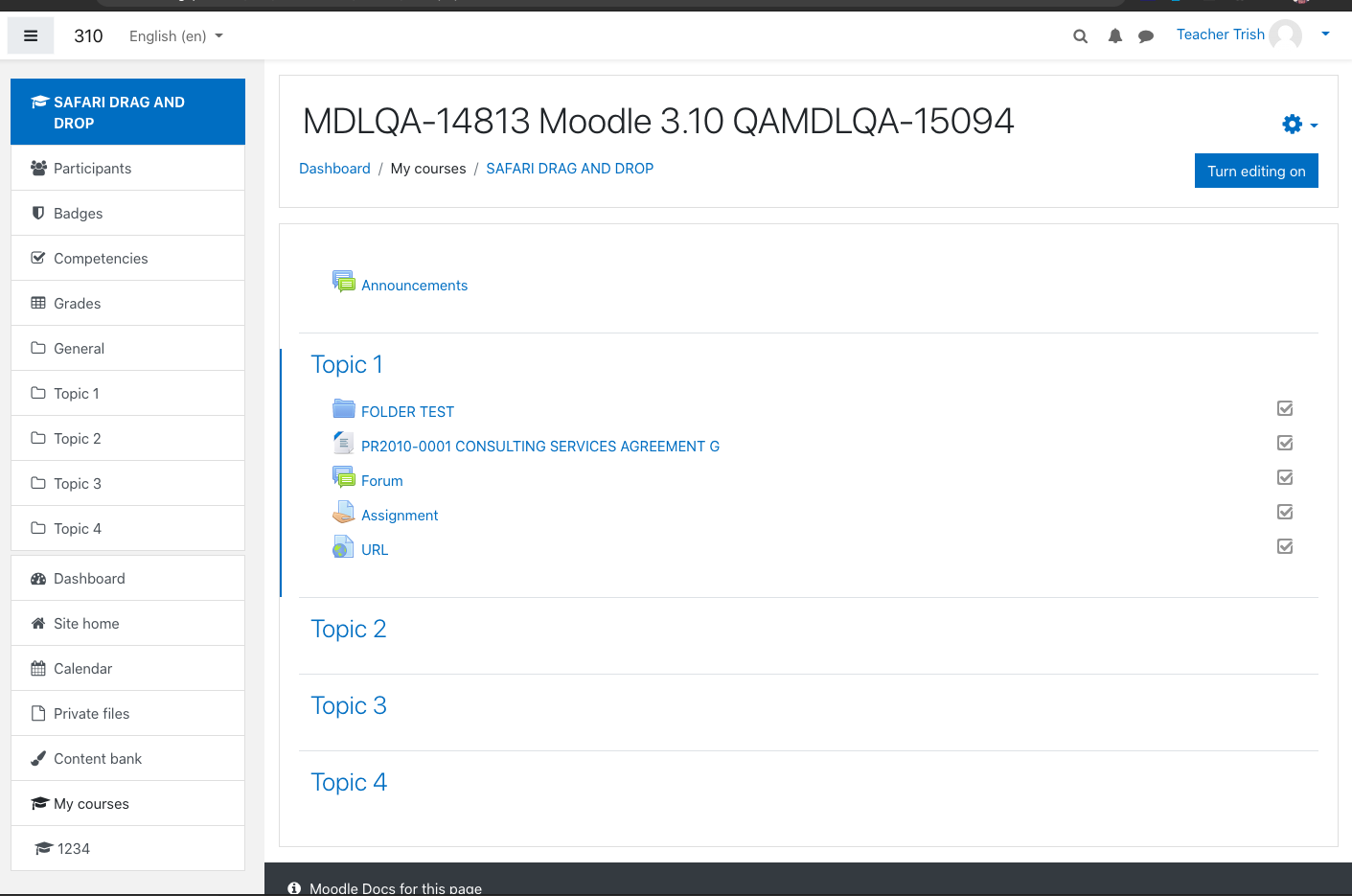
Task: Click the FOLDER TEST folder icon
Action: tap(344, 408)
